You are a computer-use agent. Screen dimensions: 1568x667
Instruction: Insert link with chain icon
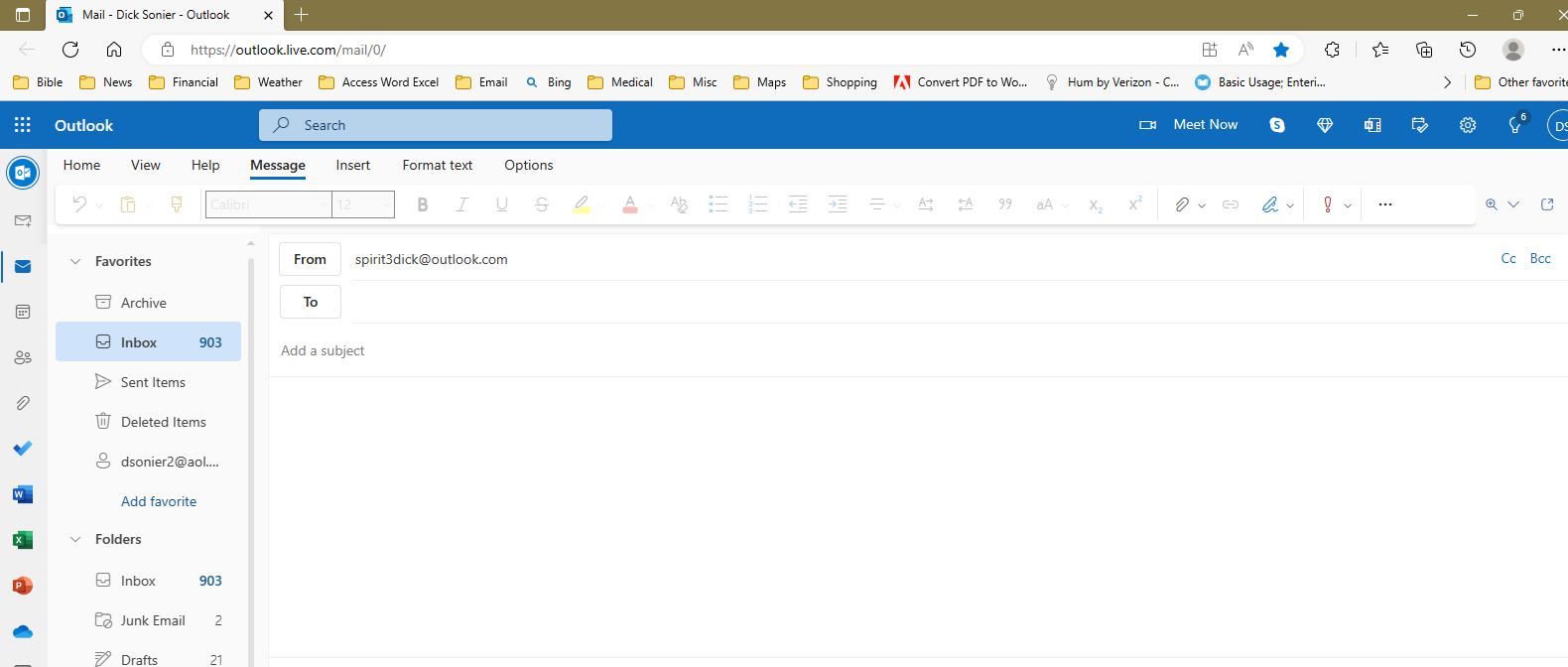[x=1231, y=204]
